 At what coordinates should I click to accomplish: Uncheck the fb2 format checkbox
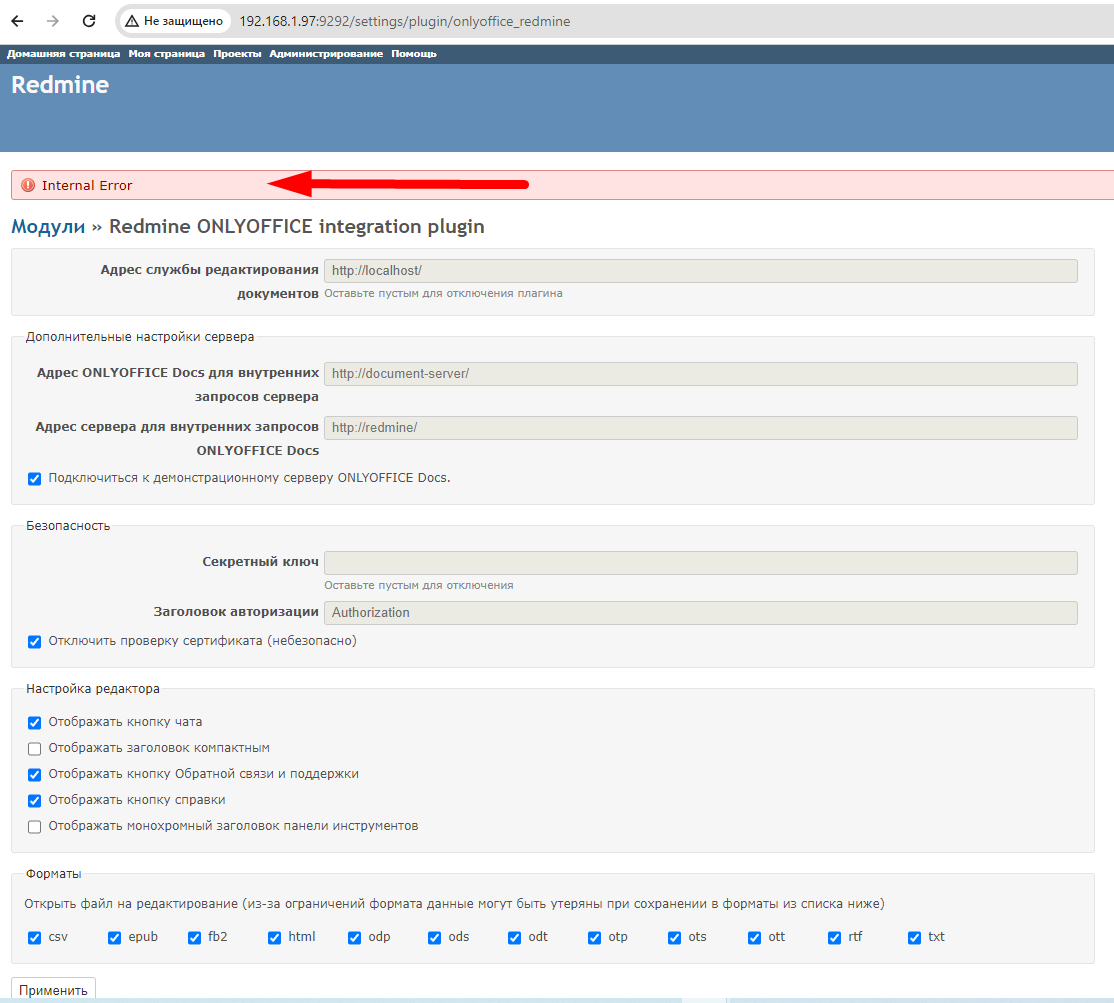194,938
